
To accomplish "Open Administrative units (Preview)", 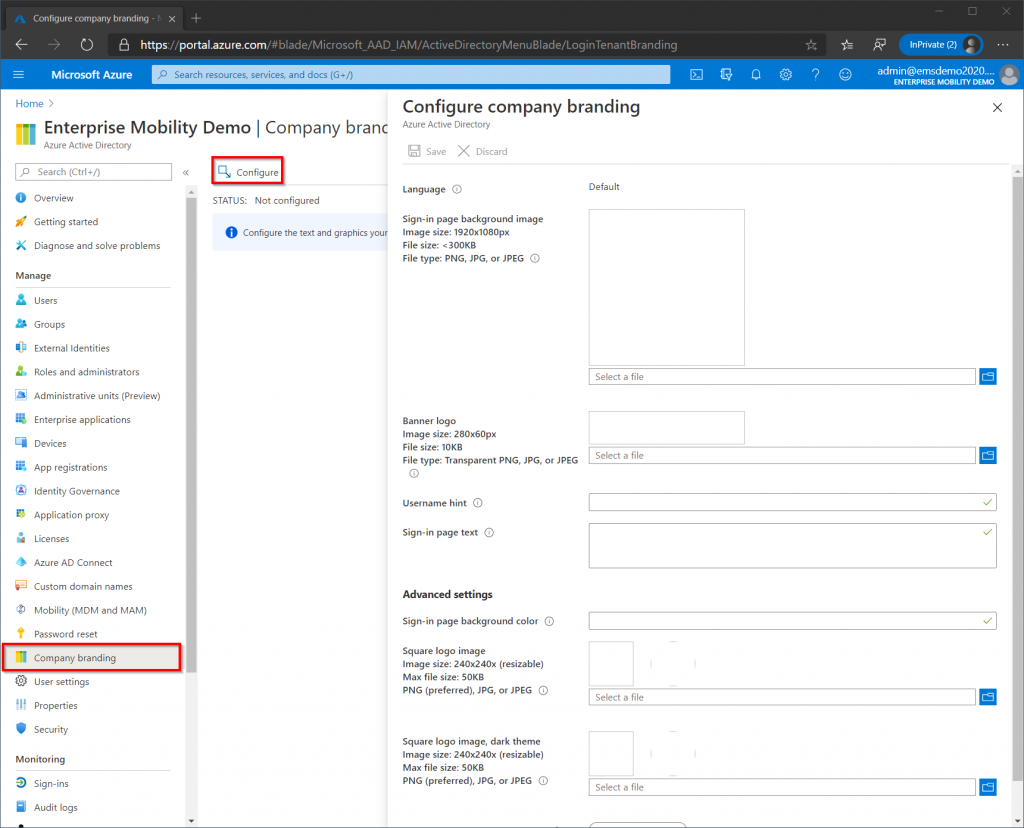I will click(97, 396).
